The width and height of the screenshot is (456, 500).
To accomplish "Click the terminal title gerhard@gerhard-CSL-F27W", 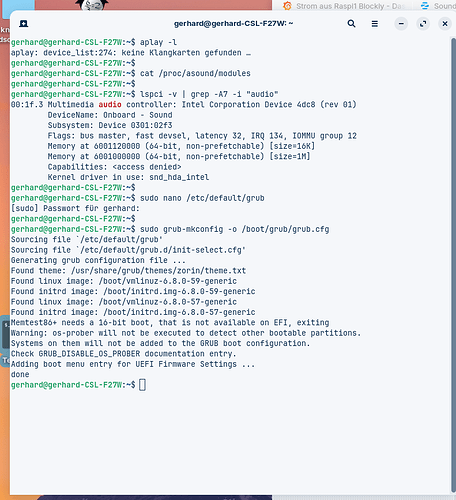I will coord(233,24).
